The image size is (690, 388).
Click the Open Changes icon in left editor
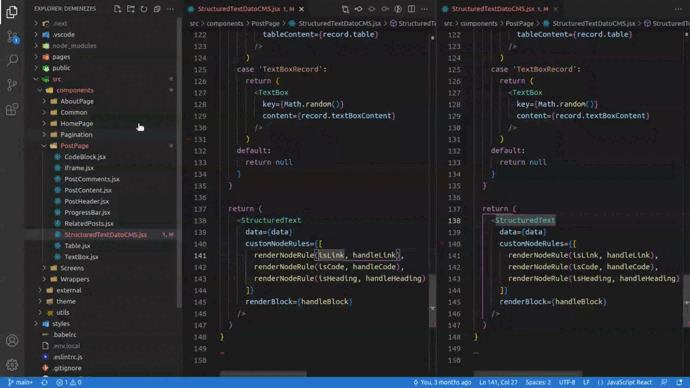[x=345, y=9]
